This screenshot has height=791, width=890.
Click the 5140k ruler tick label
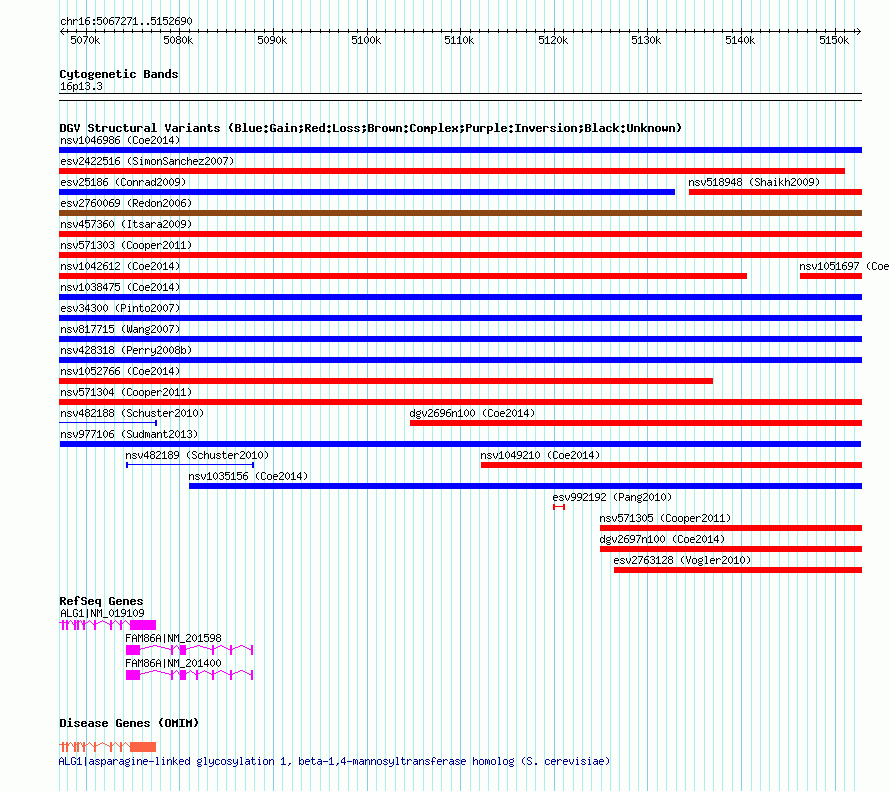(x=740, y=41)
